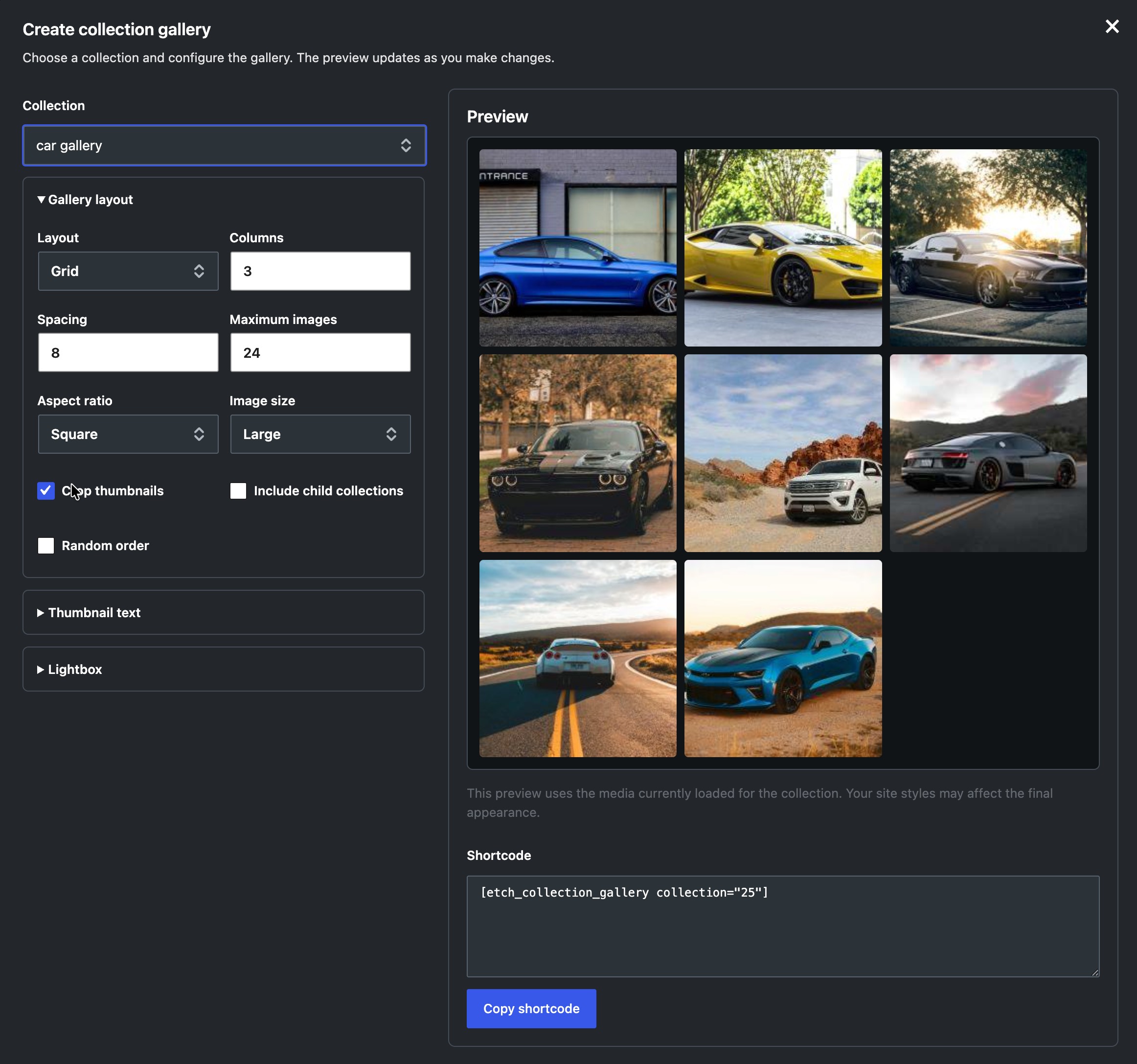Click the Copy shortcode button
This screenshot has width=1137, height=1064.
pyautogui.click(x=531, y=1009)
